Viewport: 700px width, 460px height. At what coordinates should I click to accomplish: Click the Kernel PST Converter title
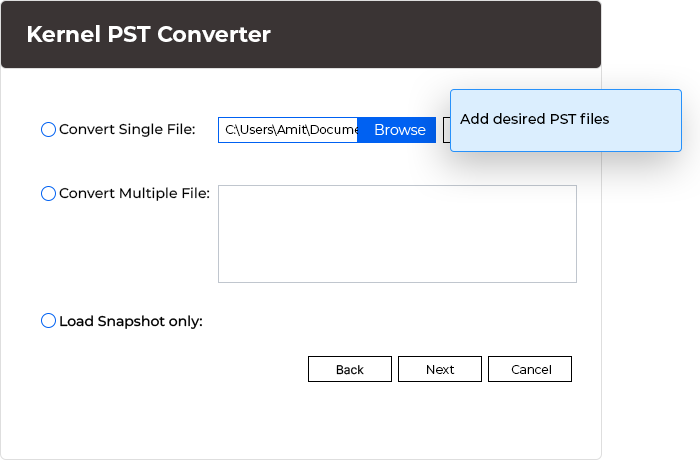(x=148, y=34)
